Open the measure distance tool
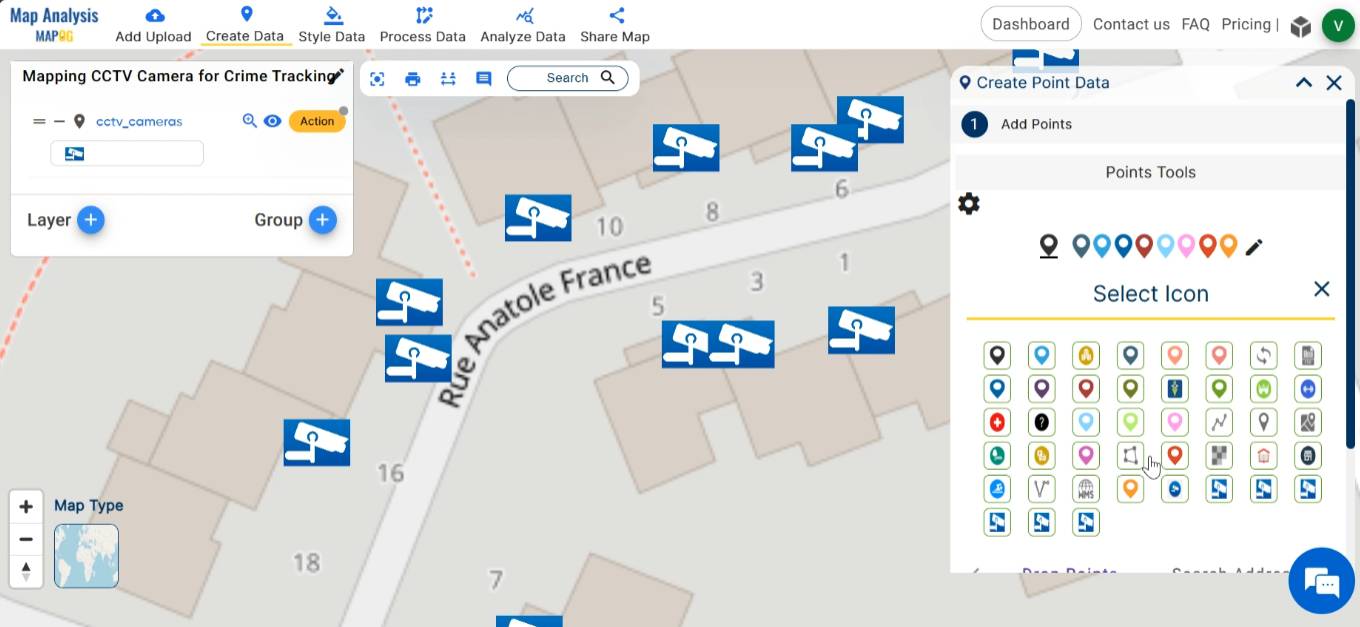1360x627 pixels. click(x=448, y=78)
